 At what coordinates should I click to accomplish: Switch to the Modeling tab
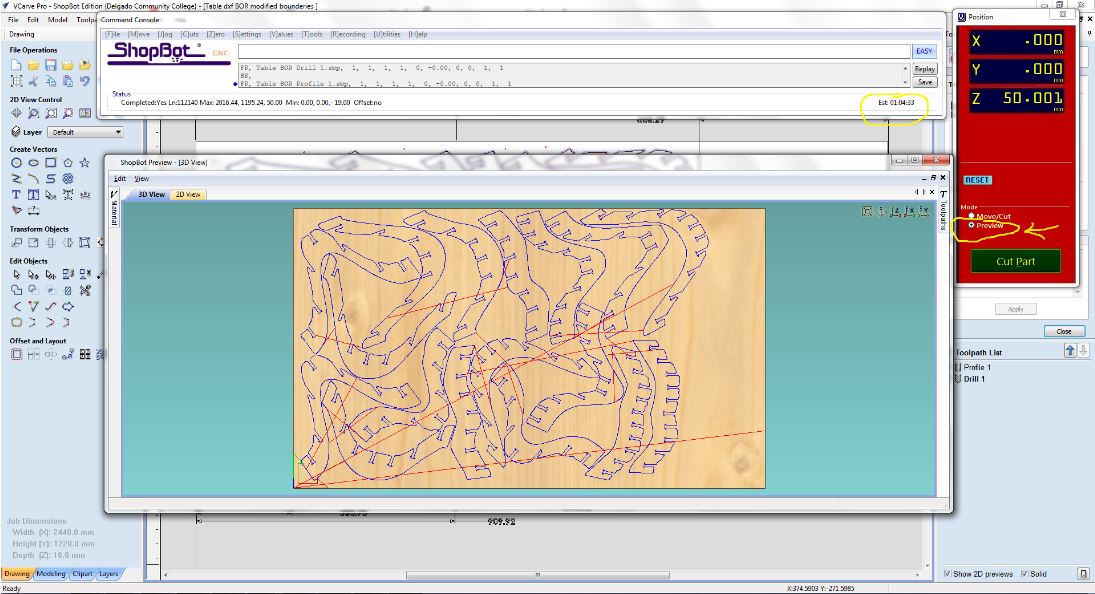51,574
